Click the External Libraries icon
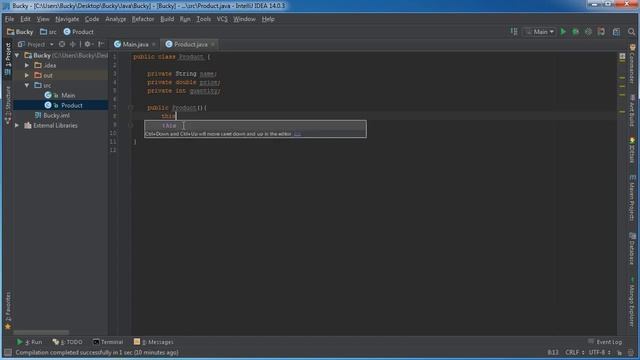 (x=28, y=125)
